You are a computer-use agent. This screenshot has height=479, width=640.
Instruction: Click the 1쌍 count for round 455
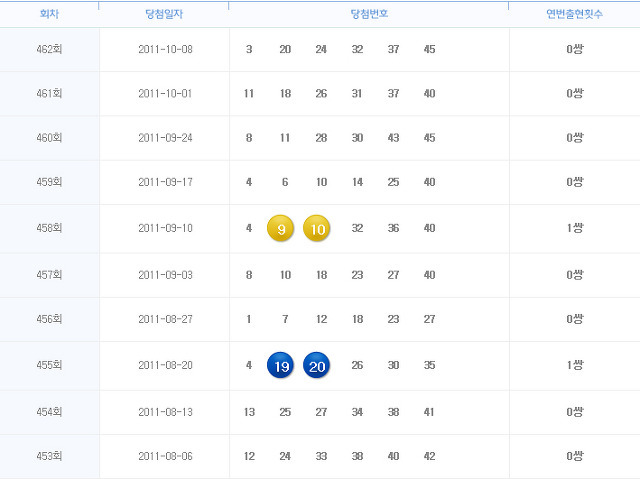(x=575, y=365)
